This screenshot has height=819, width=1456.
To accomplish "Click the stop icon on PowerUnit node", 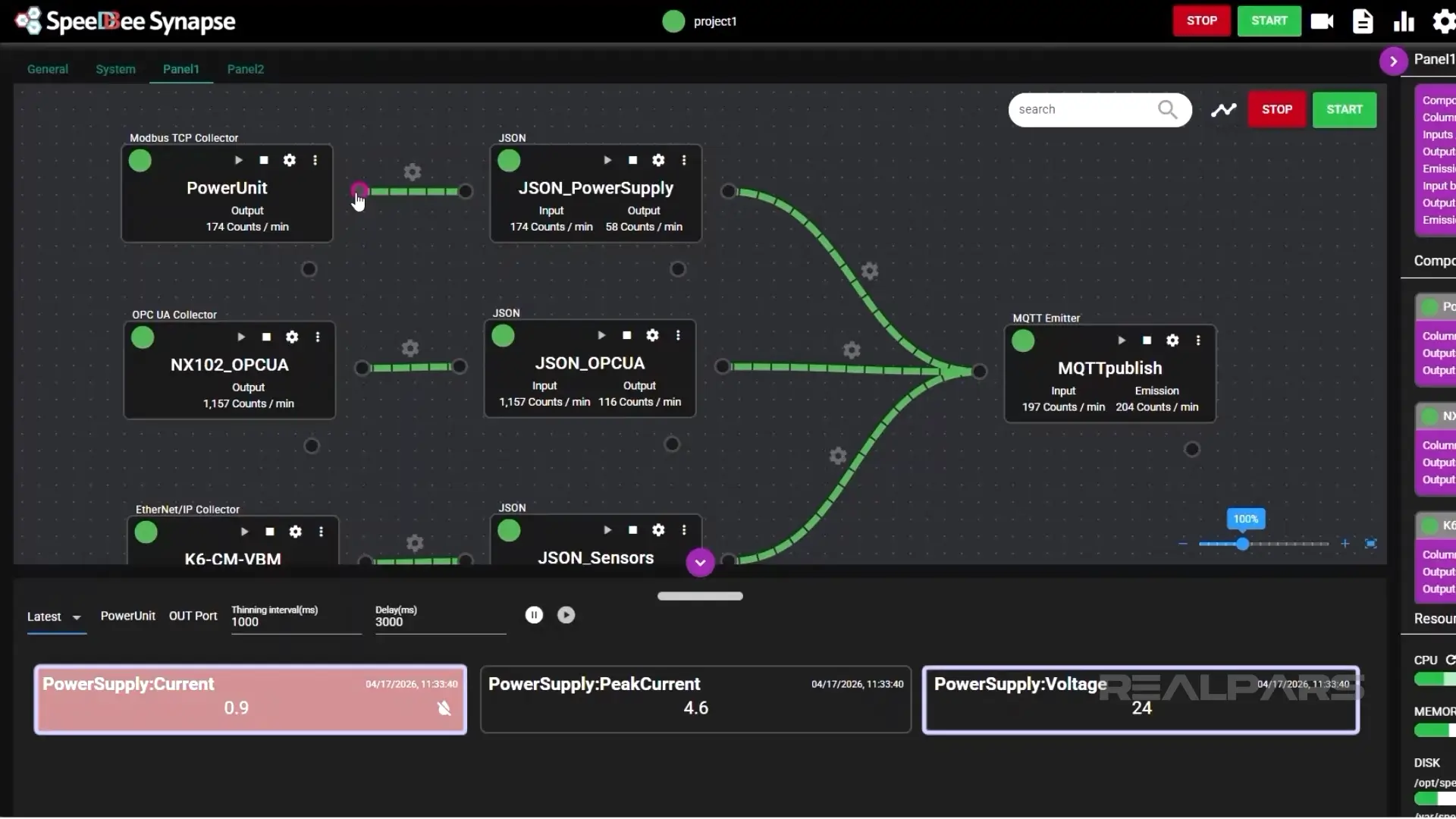I will pos(264,160).
